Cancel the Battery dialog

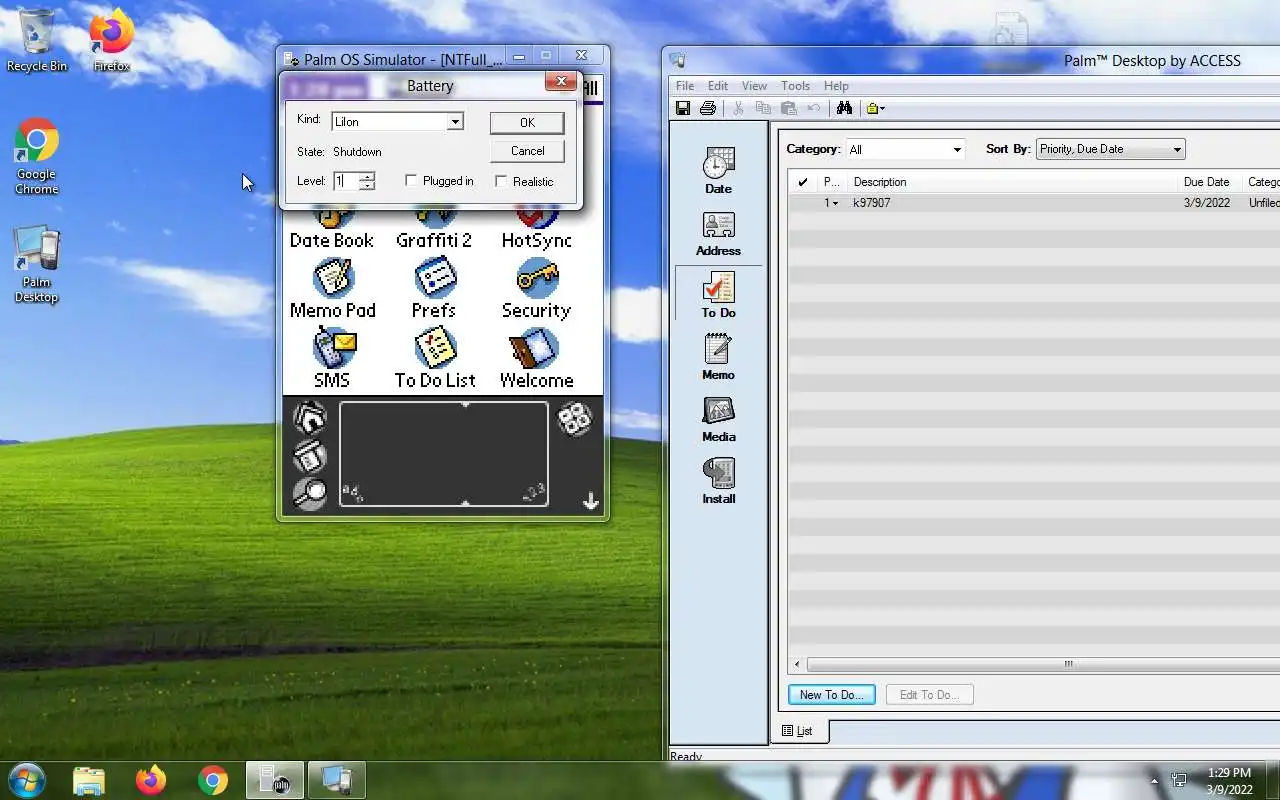click(x=527, y=151)
